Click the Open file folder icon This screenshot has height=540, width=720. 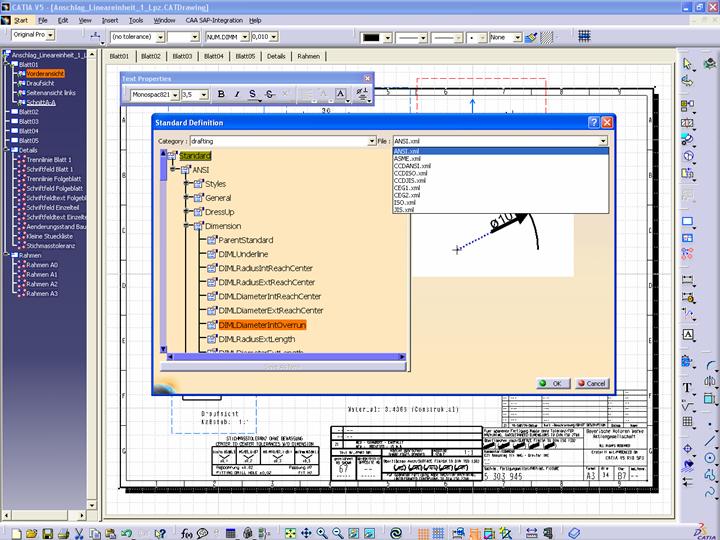pyautogui.click(x=32, y=533)
